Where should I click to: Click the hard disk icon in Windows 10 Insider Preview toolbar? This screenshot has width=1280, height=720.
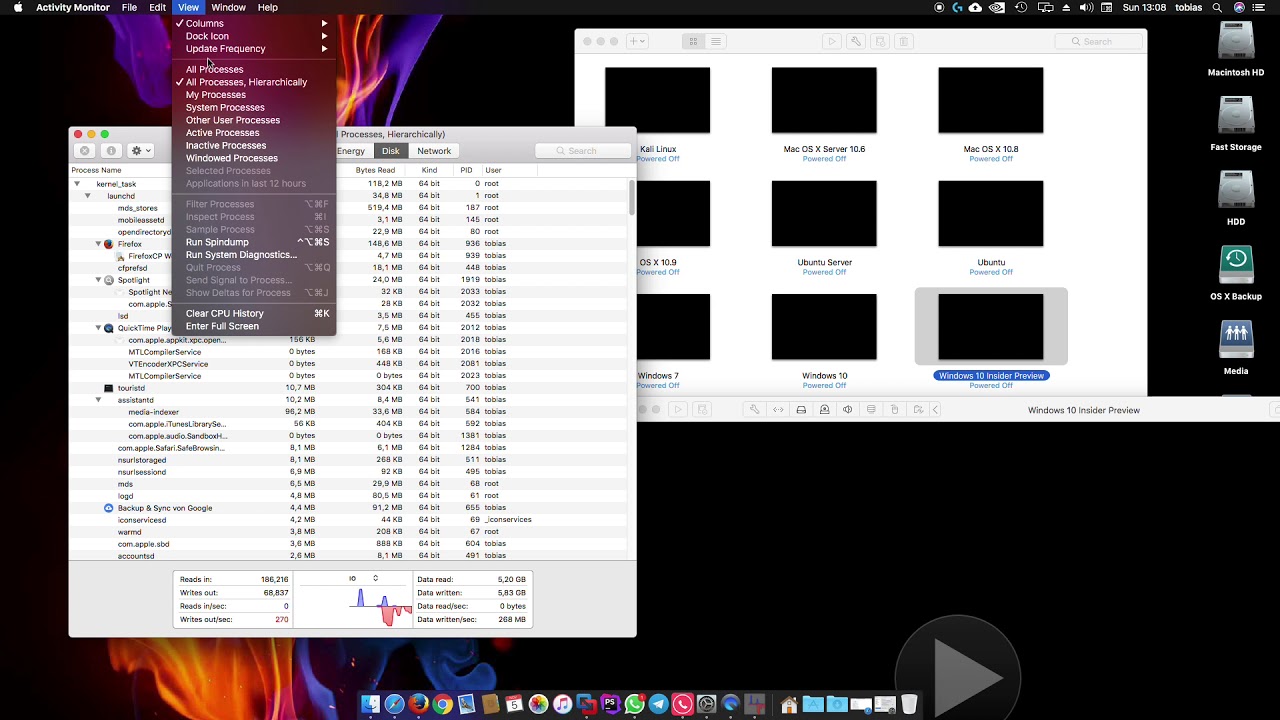pos(801,410)
